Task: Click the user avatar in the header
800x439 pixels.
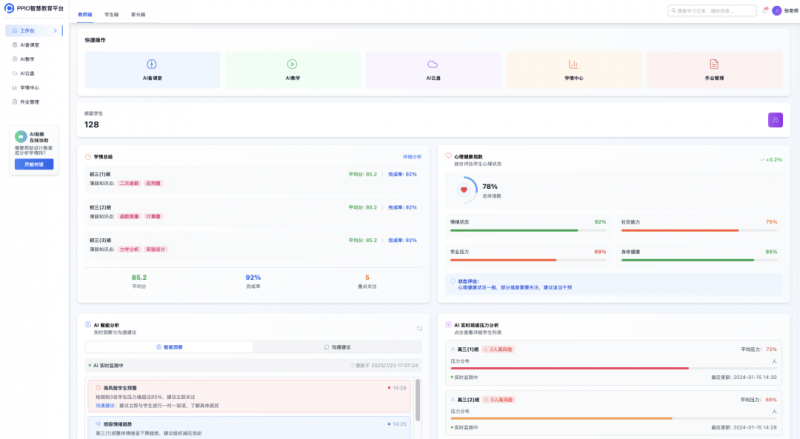Action: [777, 11]
